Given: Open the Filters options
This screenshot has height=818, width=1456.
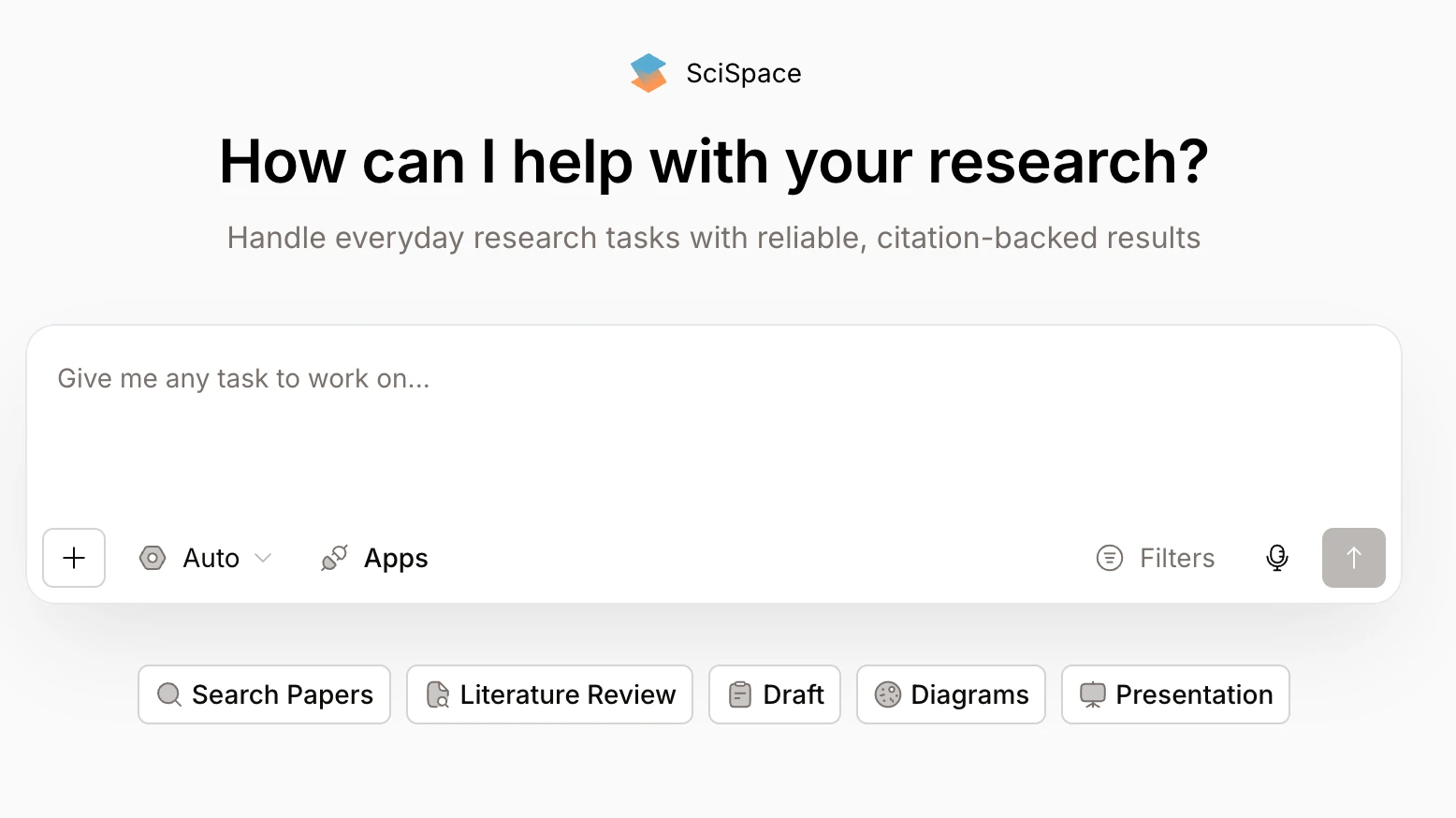Looking at the screenshot, I should point(1176,558).
